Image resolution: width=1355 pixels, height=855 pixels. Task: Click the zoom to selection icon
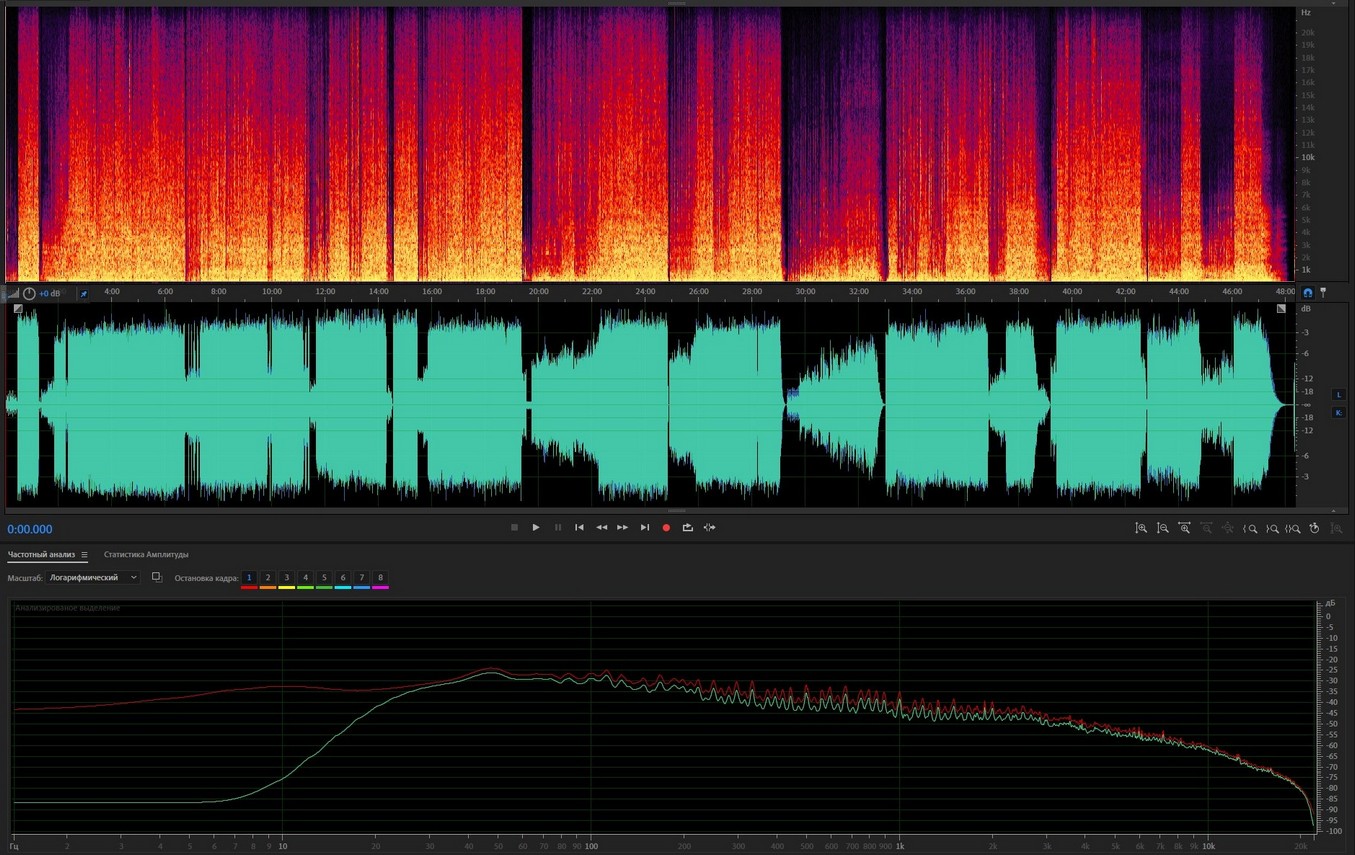[1293, 528]
